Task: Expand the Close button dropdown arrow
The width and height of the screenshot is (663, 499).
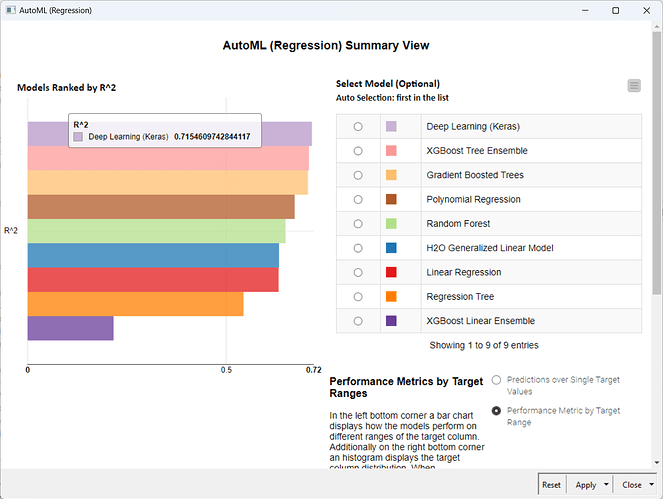Action: coord(651,485)
